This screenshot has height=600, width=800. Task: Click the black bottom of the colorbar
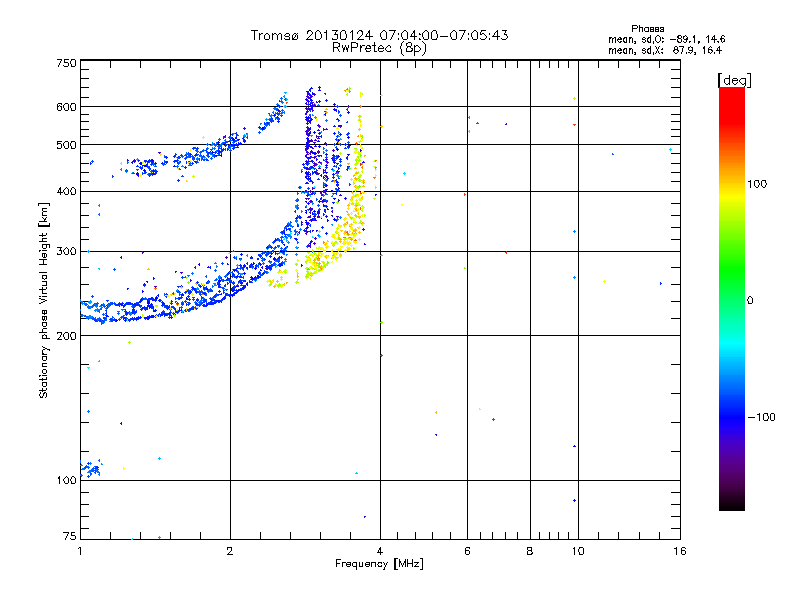click(732, 503)
